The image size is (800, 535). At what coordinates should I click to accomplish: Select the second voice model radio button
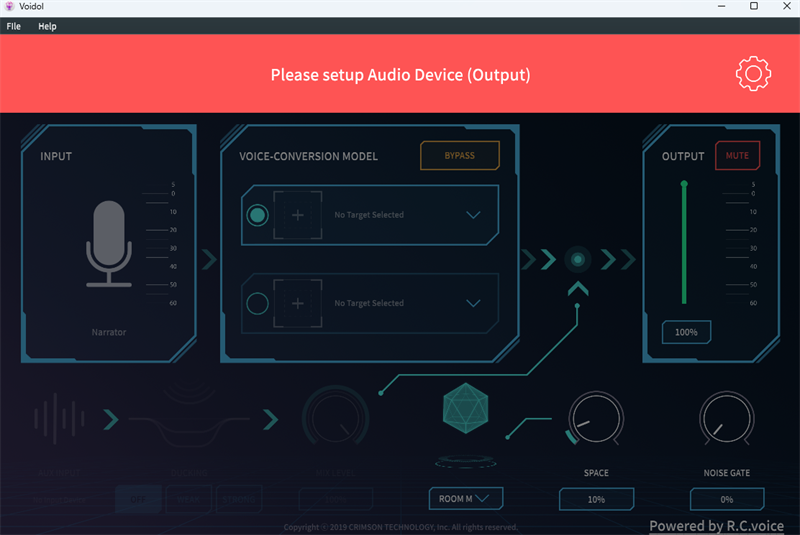[x=257, y=303]
